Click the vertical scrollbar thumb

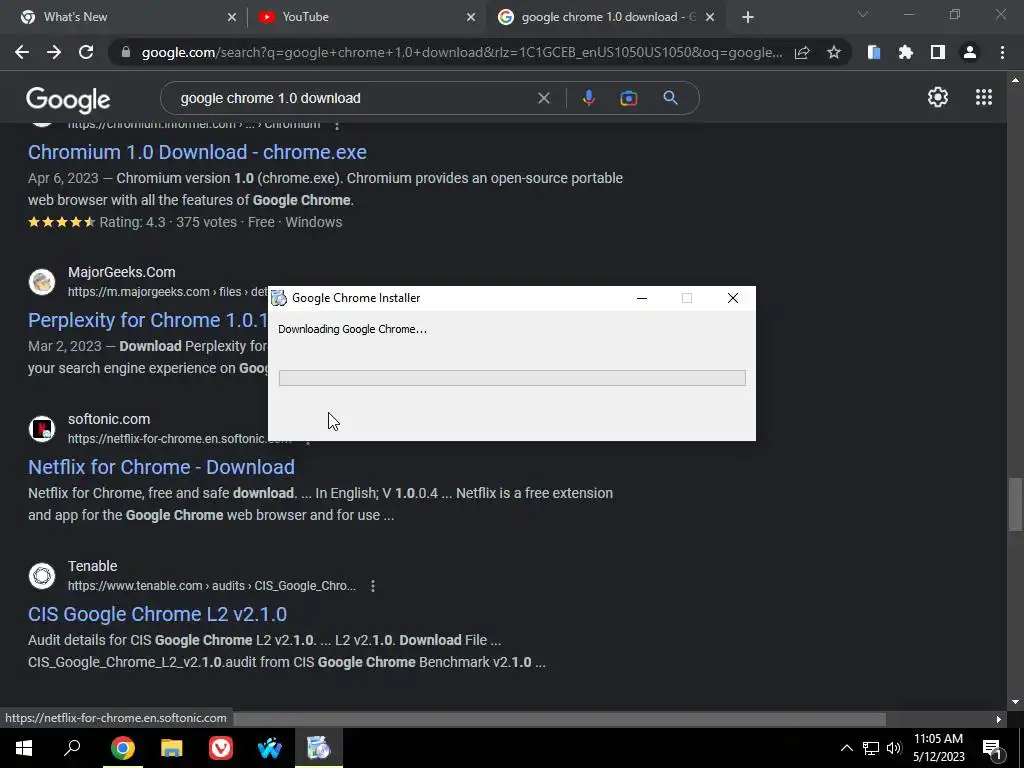click(1015, 505)
